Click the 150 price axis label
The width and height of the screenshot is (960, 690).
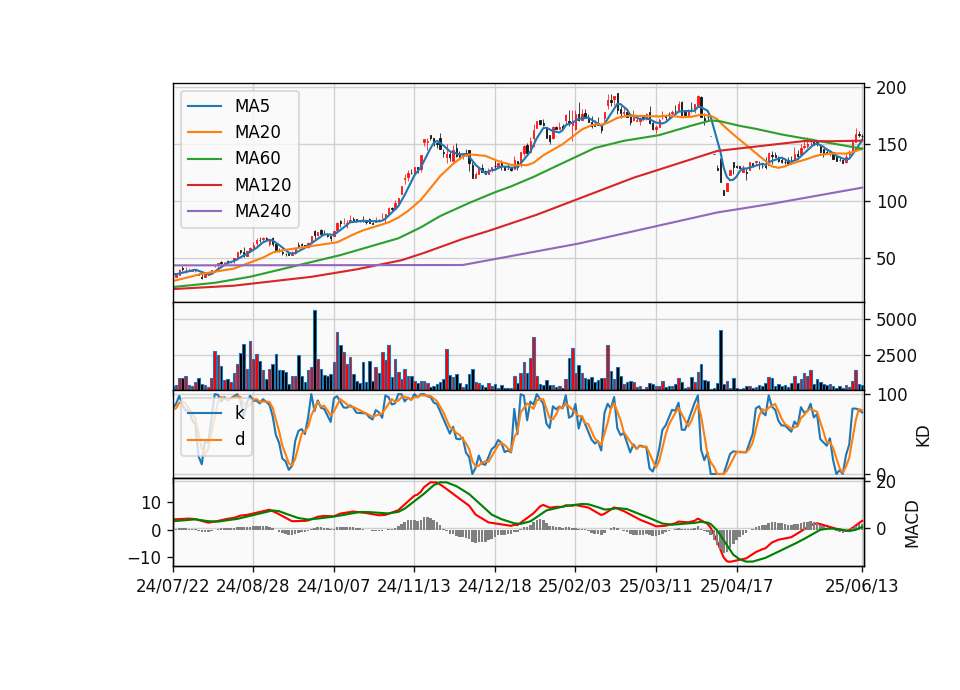pos(891,145)
